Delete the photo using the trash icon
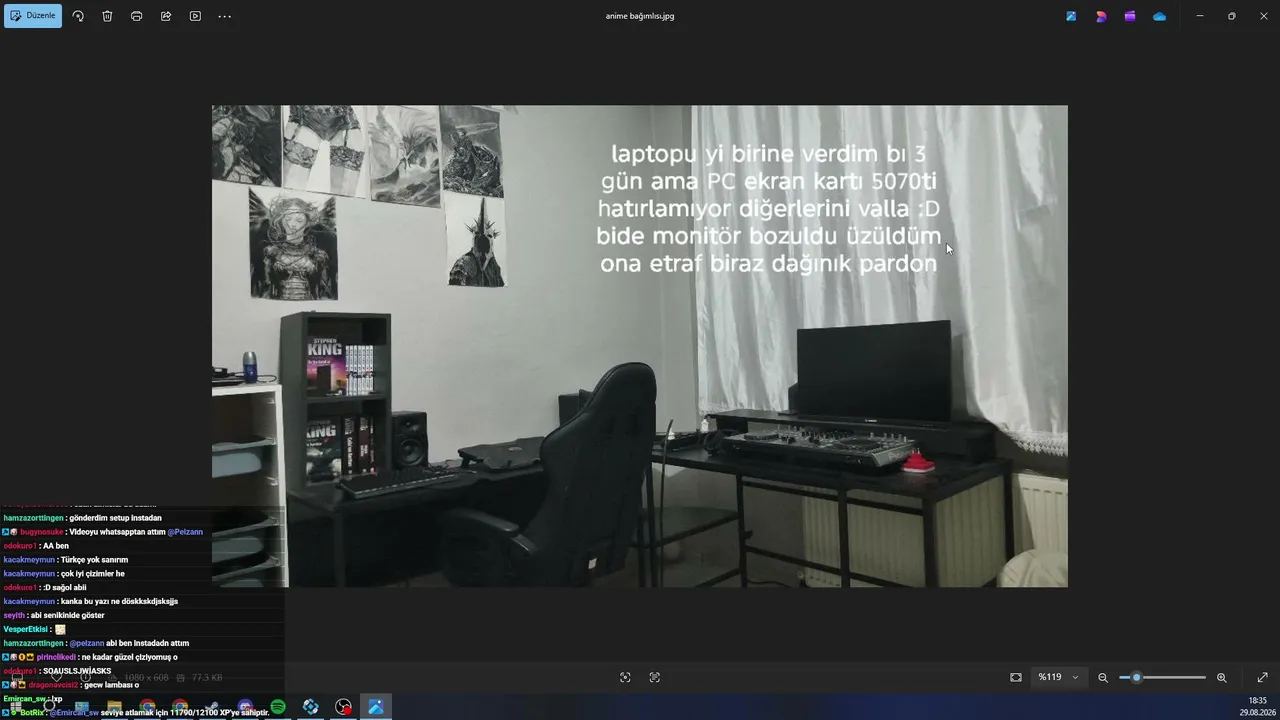Viewport: 1280px width, 720px height. point(107,16)
